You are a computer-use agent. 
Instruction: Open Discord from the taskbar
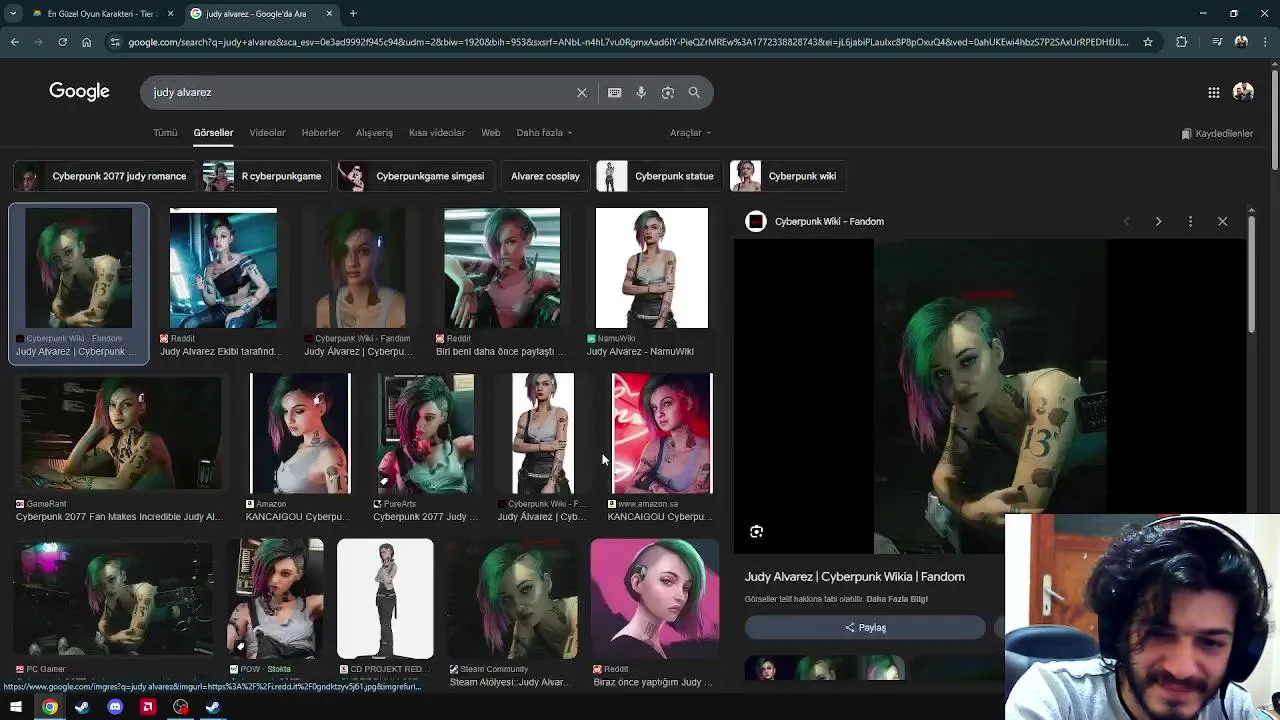[115, 707]
